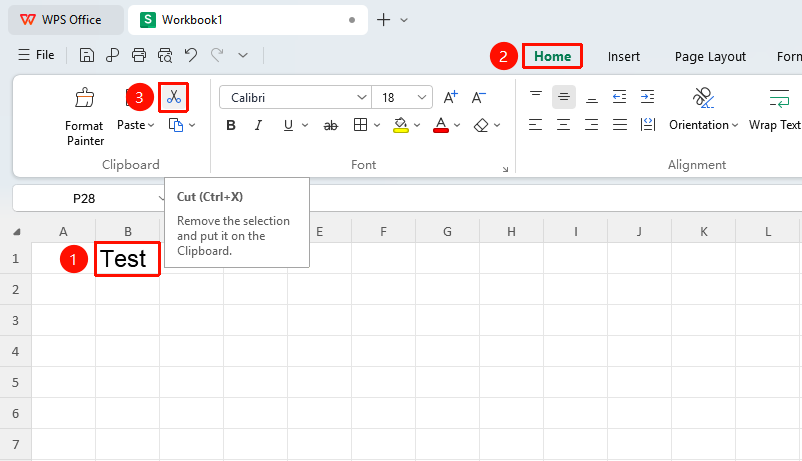Viewport: 802px width, 461px height.
Task: Open Font settings dialog launcher
Action: point(505,169)
